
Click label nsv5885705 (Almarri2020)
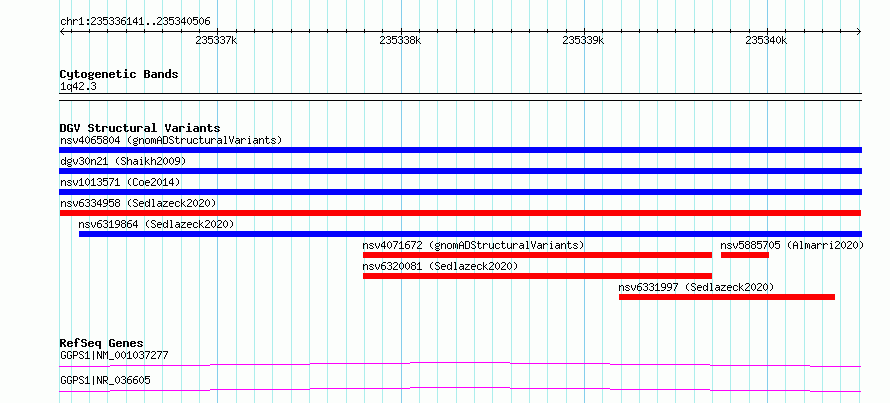point(792,245)
